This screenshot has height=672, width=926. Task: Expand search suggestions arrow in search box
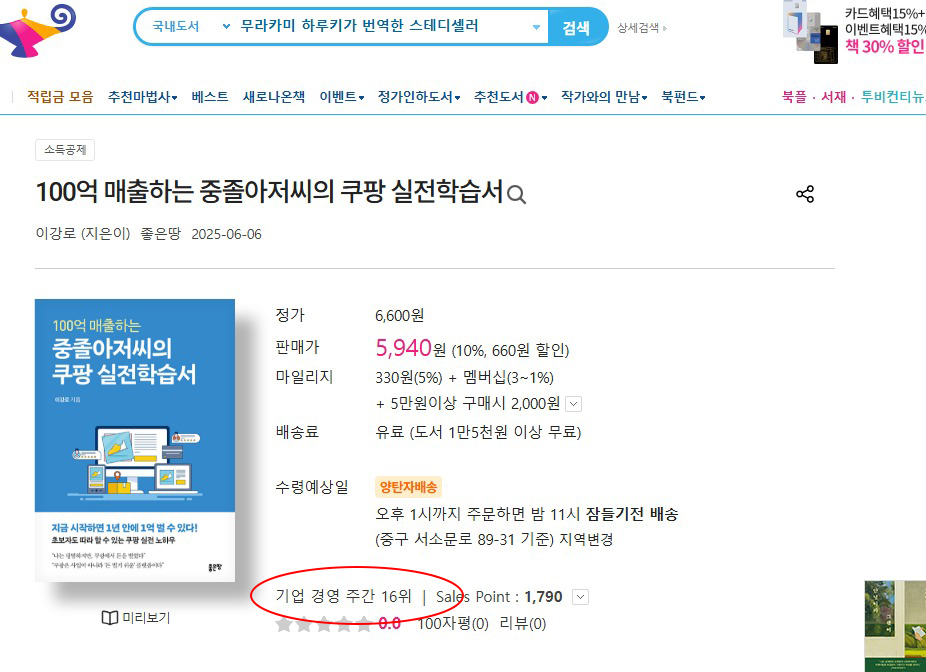pos(536,27)
